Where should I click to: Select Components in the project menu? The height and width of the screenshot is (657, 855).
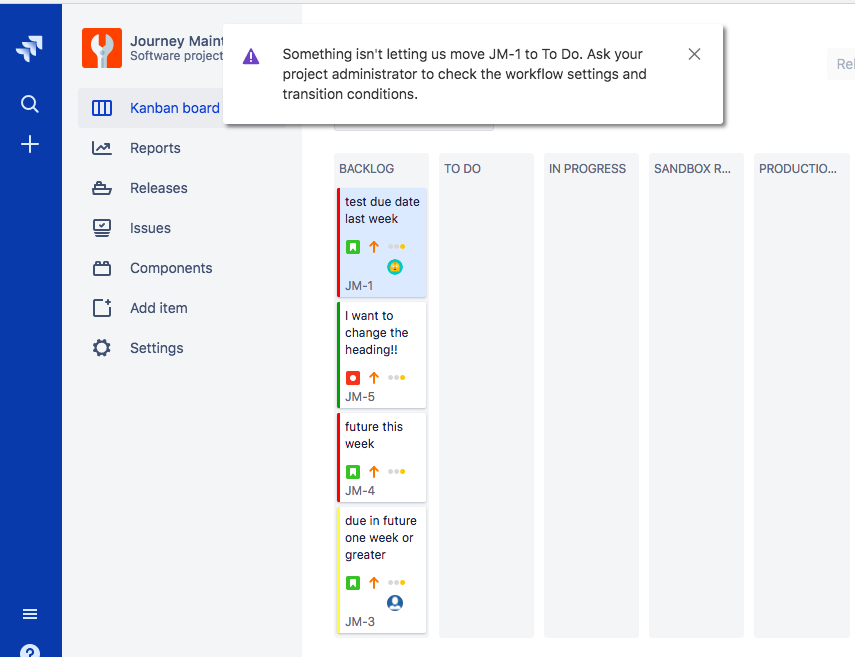point(171,268)
